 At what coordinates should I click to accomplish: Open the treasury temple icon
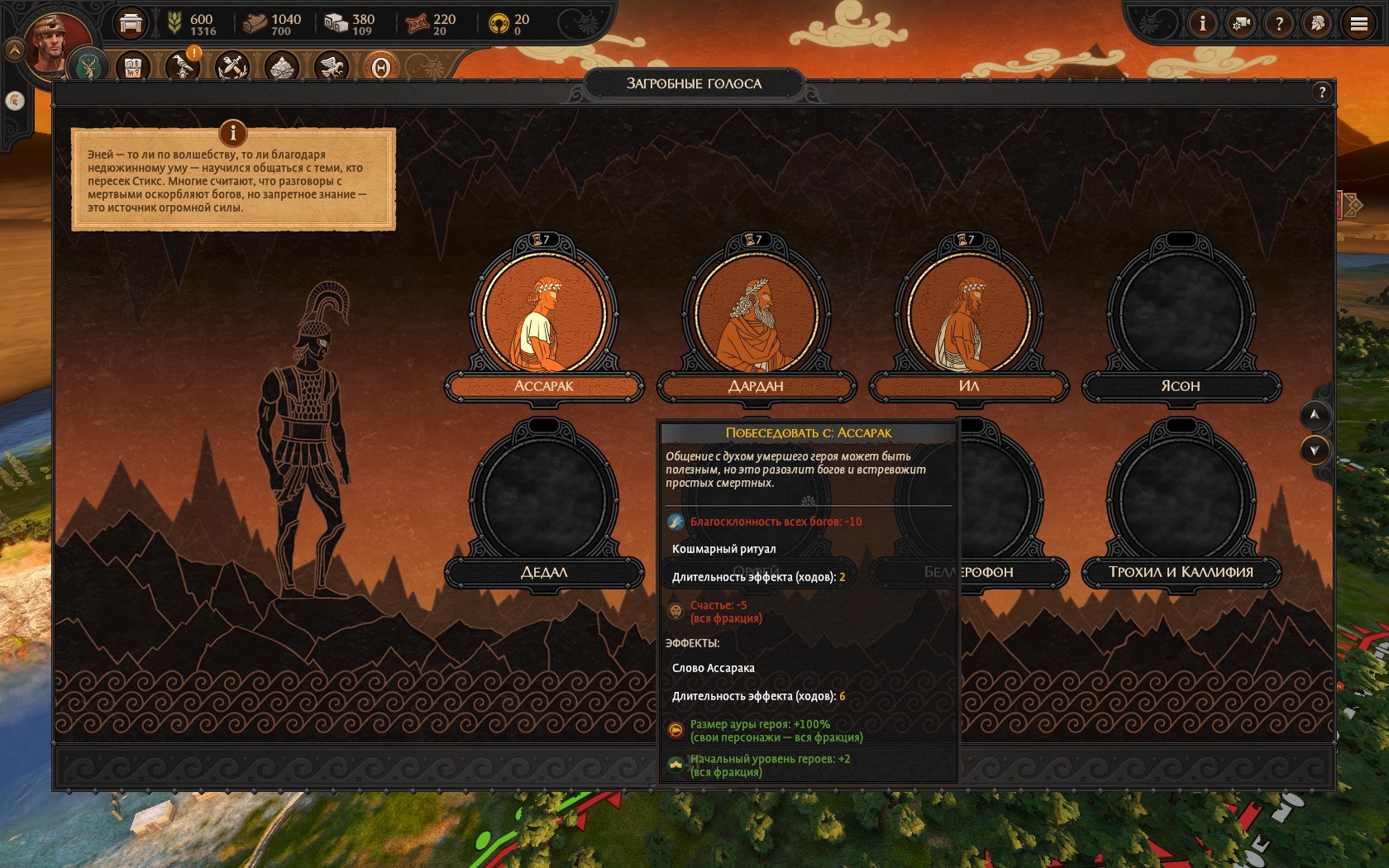click(131, 23)
